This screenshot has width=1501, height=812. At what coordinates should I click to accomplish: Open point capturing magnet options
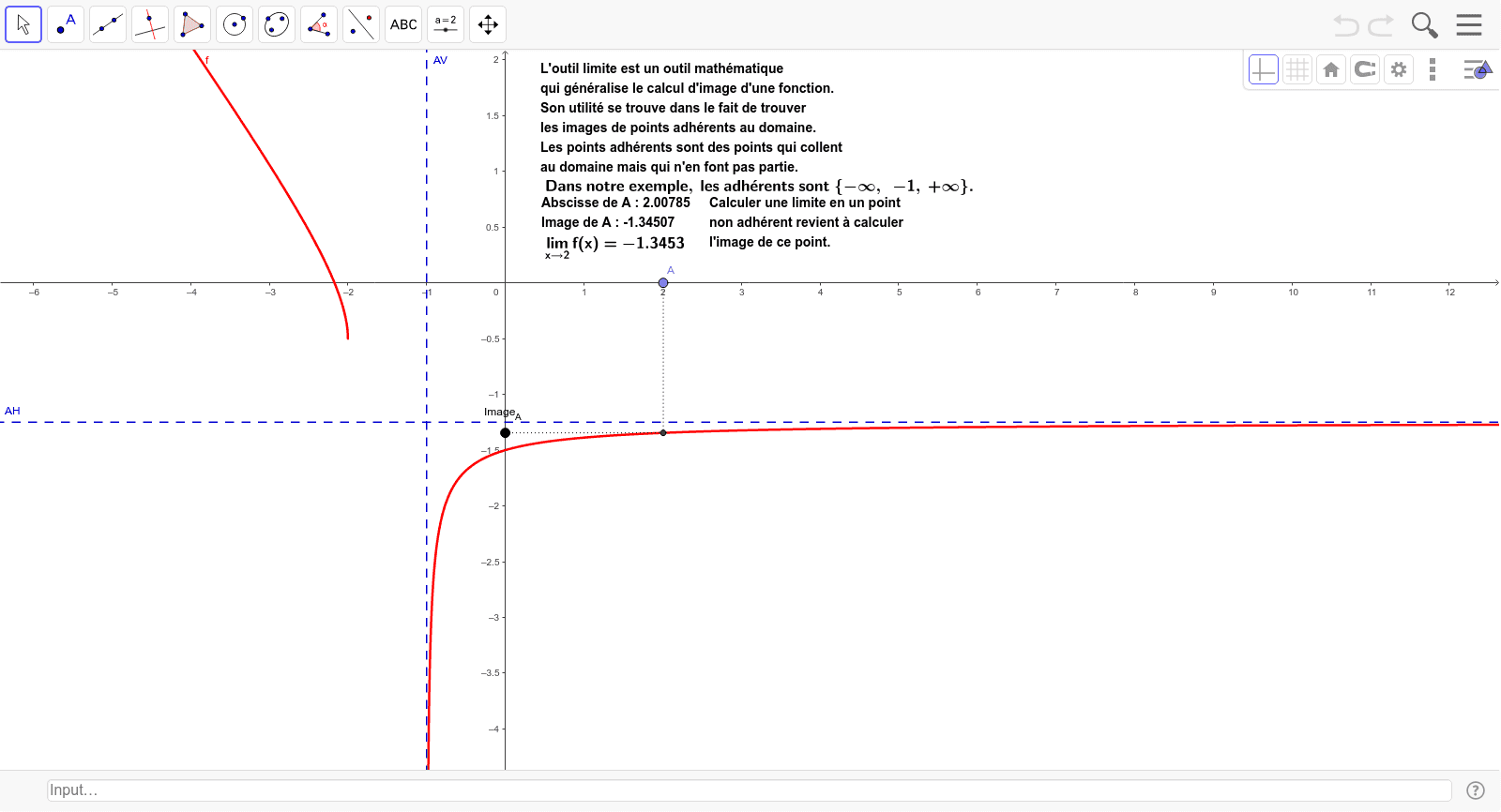[x=1365, y=69]
